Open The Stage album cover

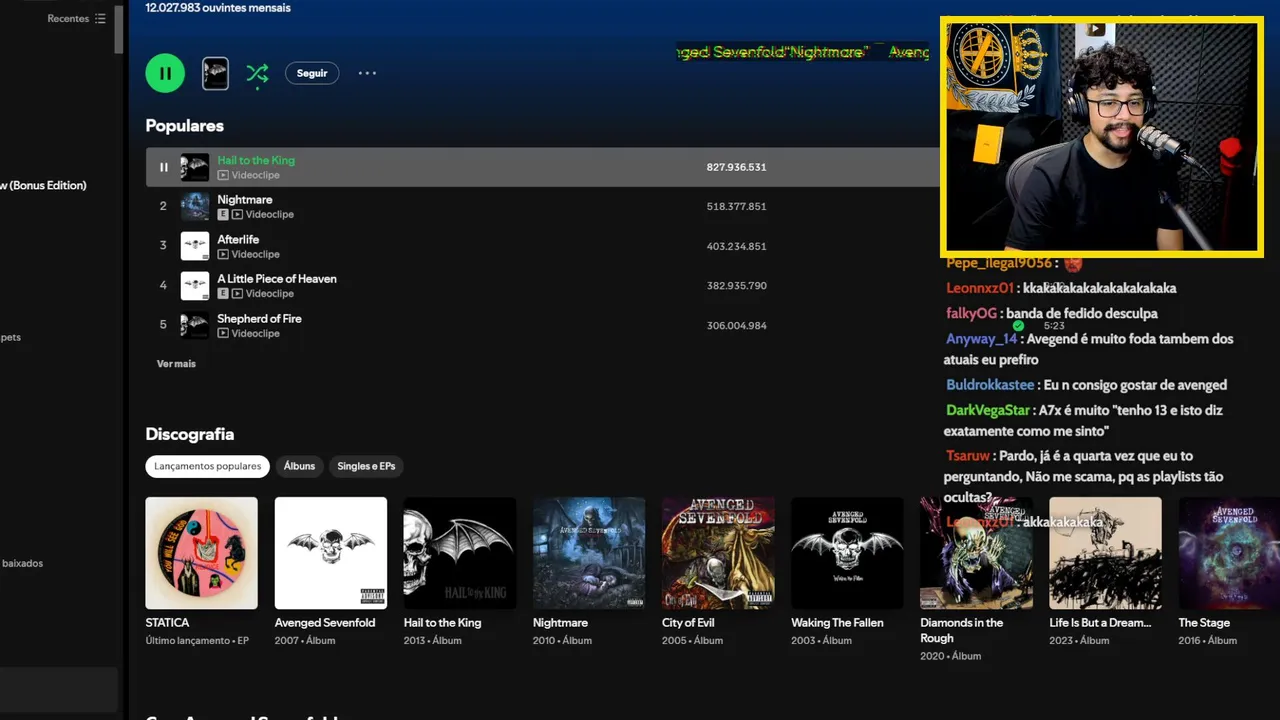pyautogui.click(x=1229, y=553)
